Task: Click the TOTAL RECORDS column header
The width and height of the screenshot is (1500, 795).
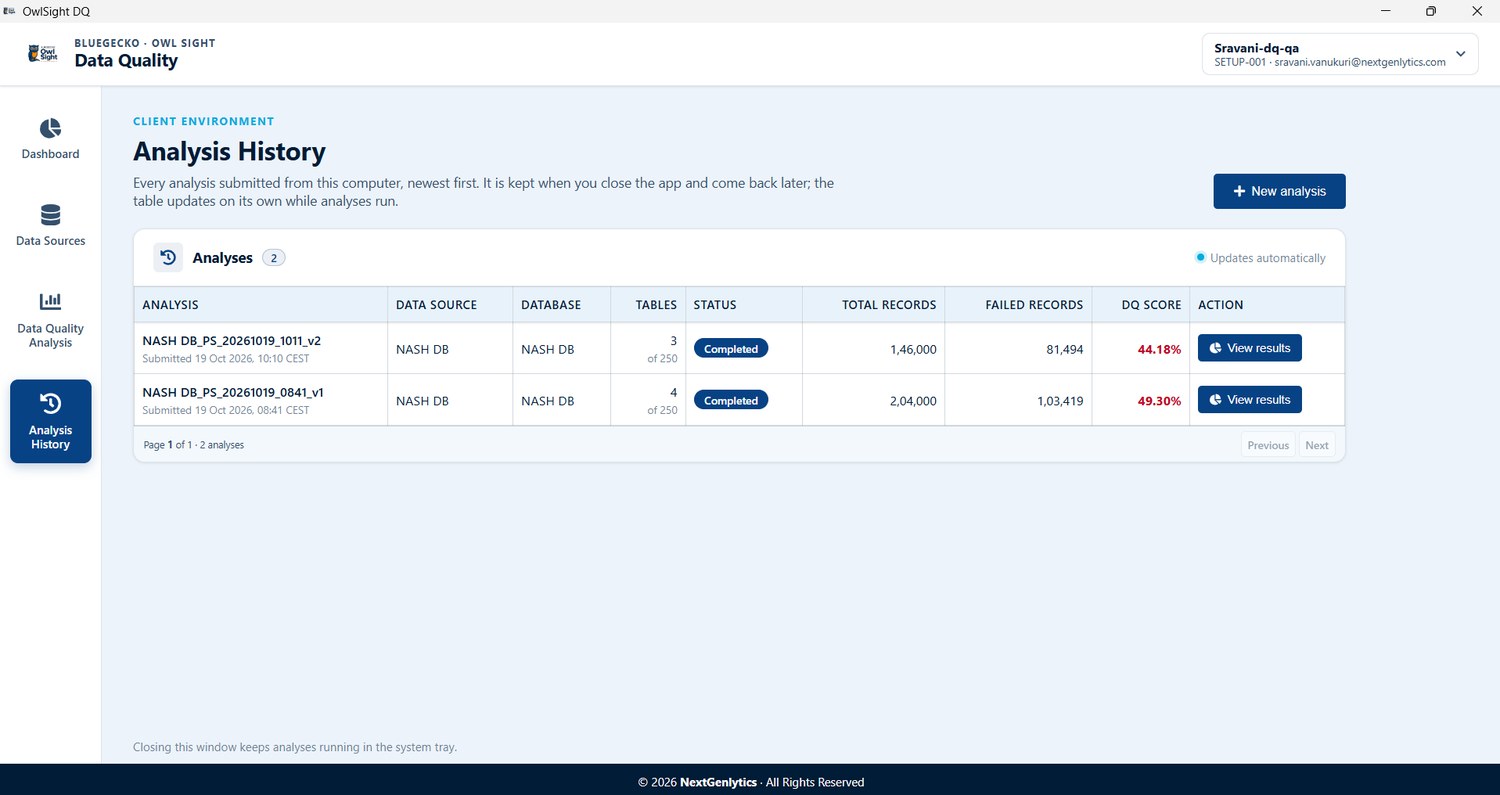Action: [889, 305]
